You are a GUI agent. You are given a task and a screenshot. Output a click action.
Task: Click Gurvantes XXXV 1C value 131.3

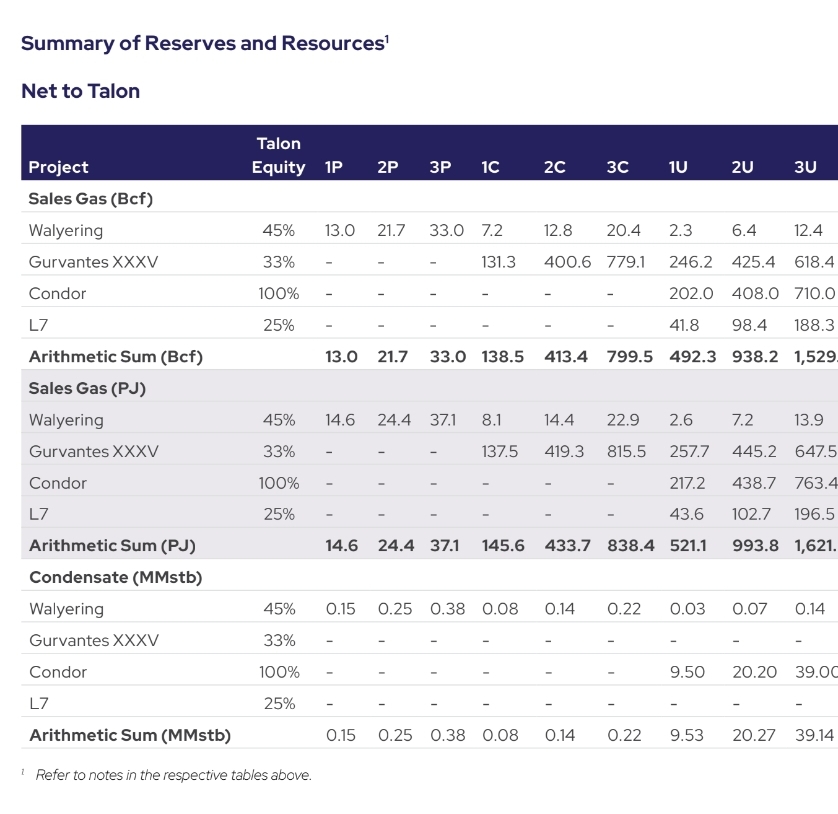tap(498, 262)
